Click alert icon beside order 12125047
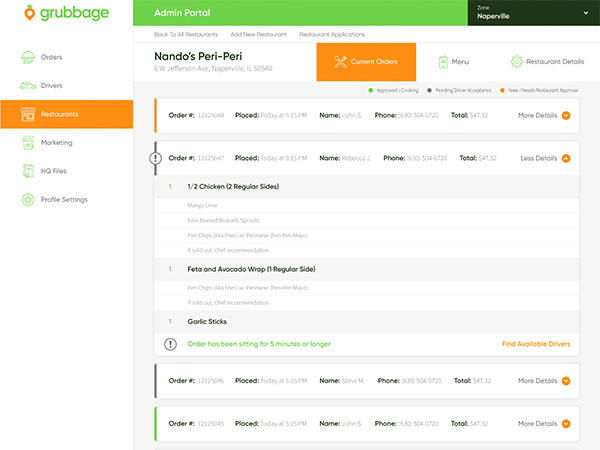The height and width of the screenshot is (450, 600). (x=155, y=158)
